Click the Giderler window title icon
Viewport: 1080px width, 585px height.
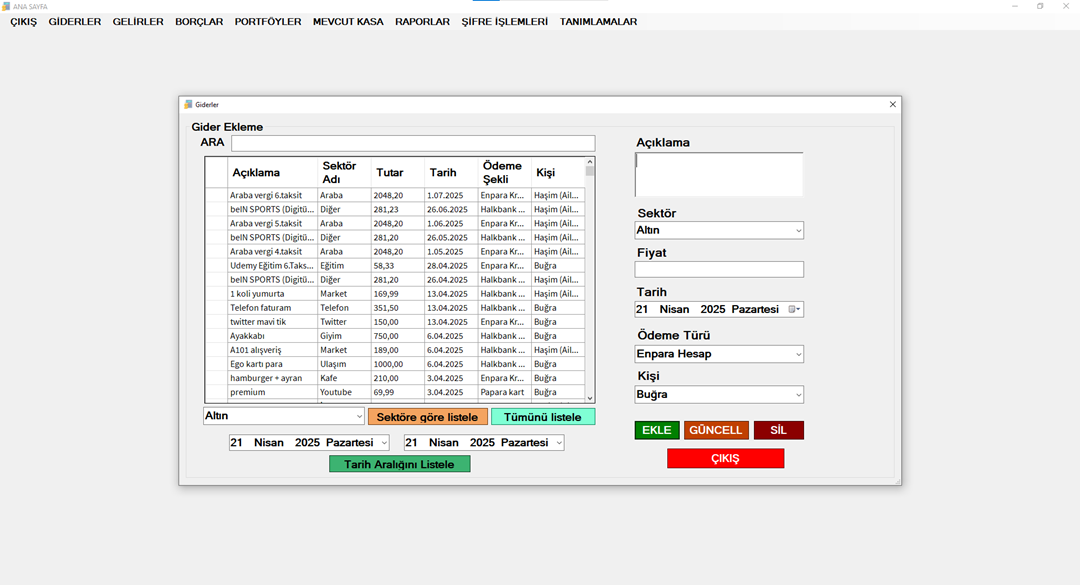click(188, 104)
